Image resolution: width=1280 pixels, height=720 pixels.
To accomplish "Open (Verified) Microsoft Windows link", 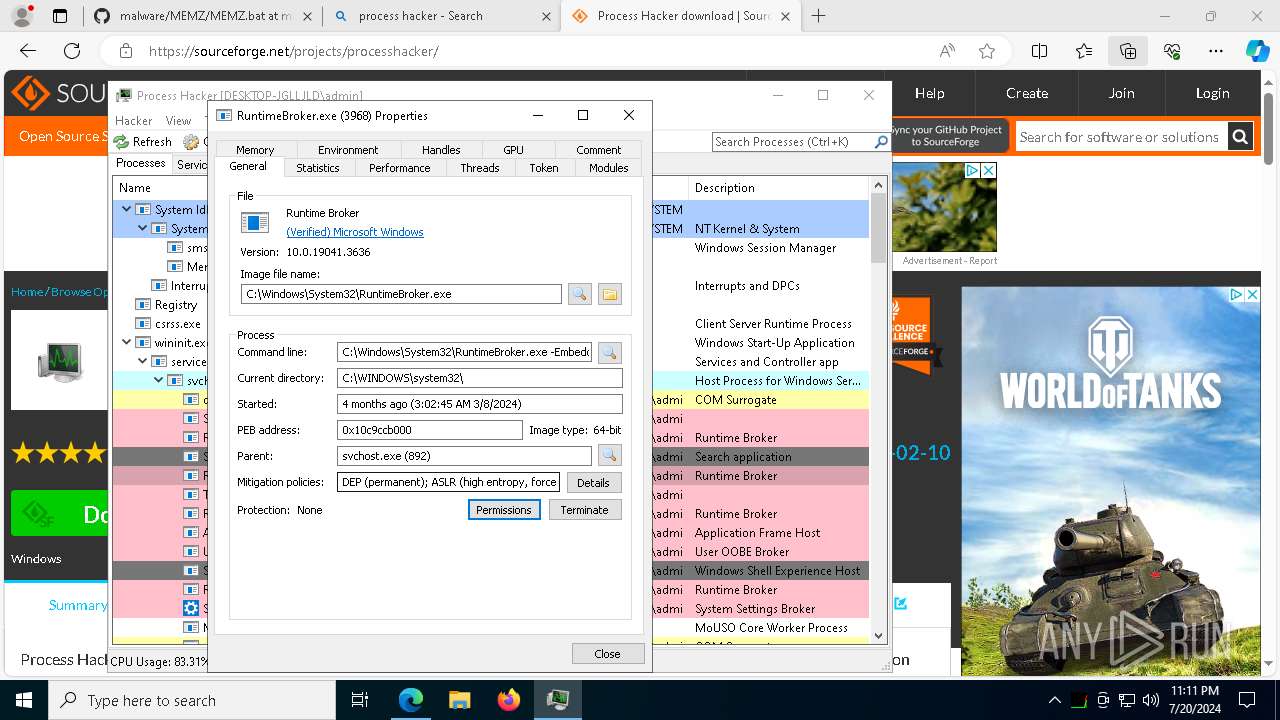I will (355, 232).
